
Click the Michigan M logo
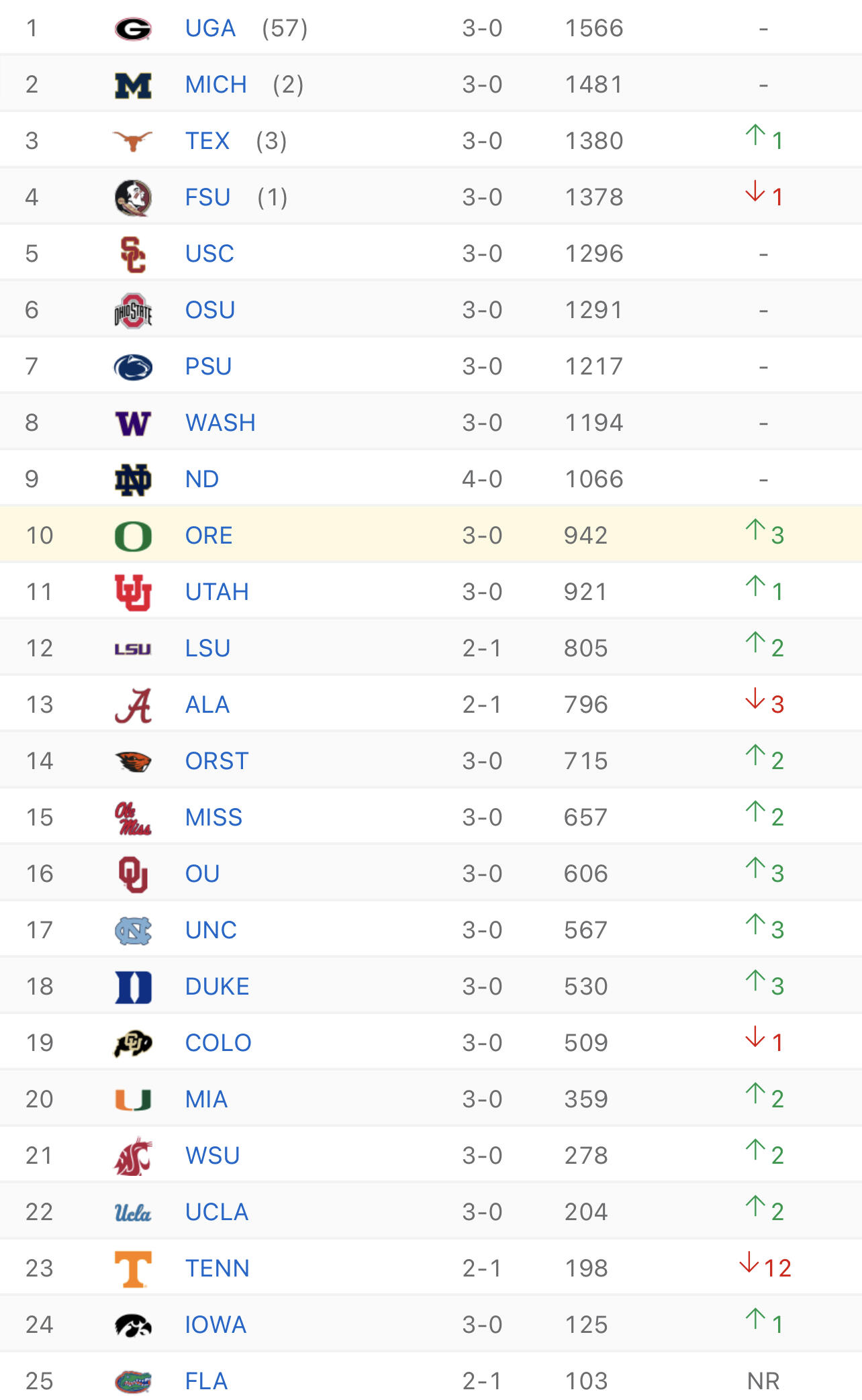[133, 85]
